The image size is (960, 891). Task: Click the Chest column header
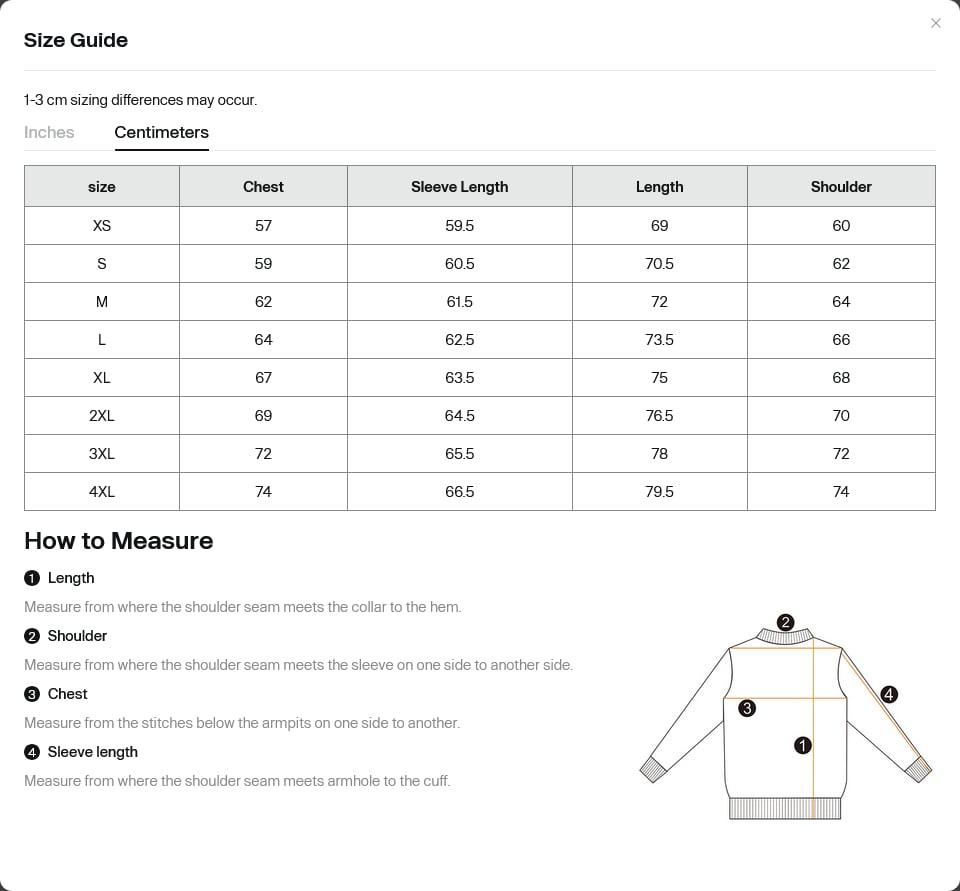tap(263, 186)
